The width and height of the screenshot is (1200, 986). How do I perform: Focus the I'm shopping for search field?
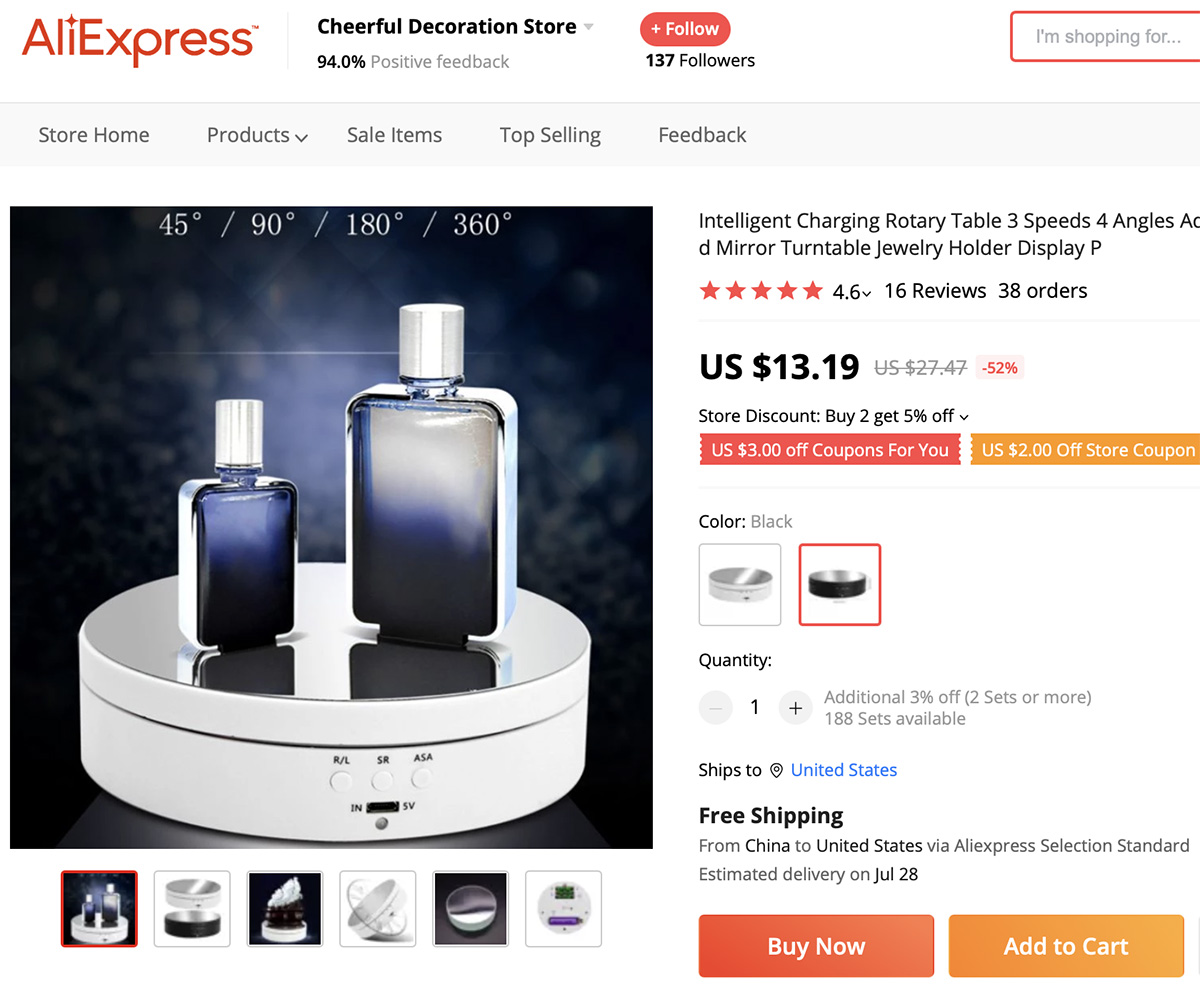coord(1106,37)
